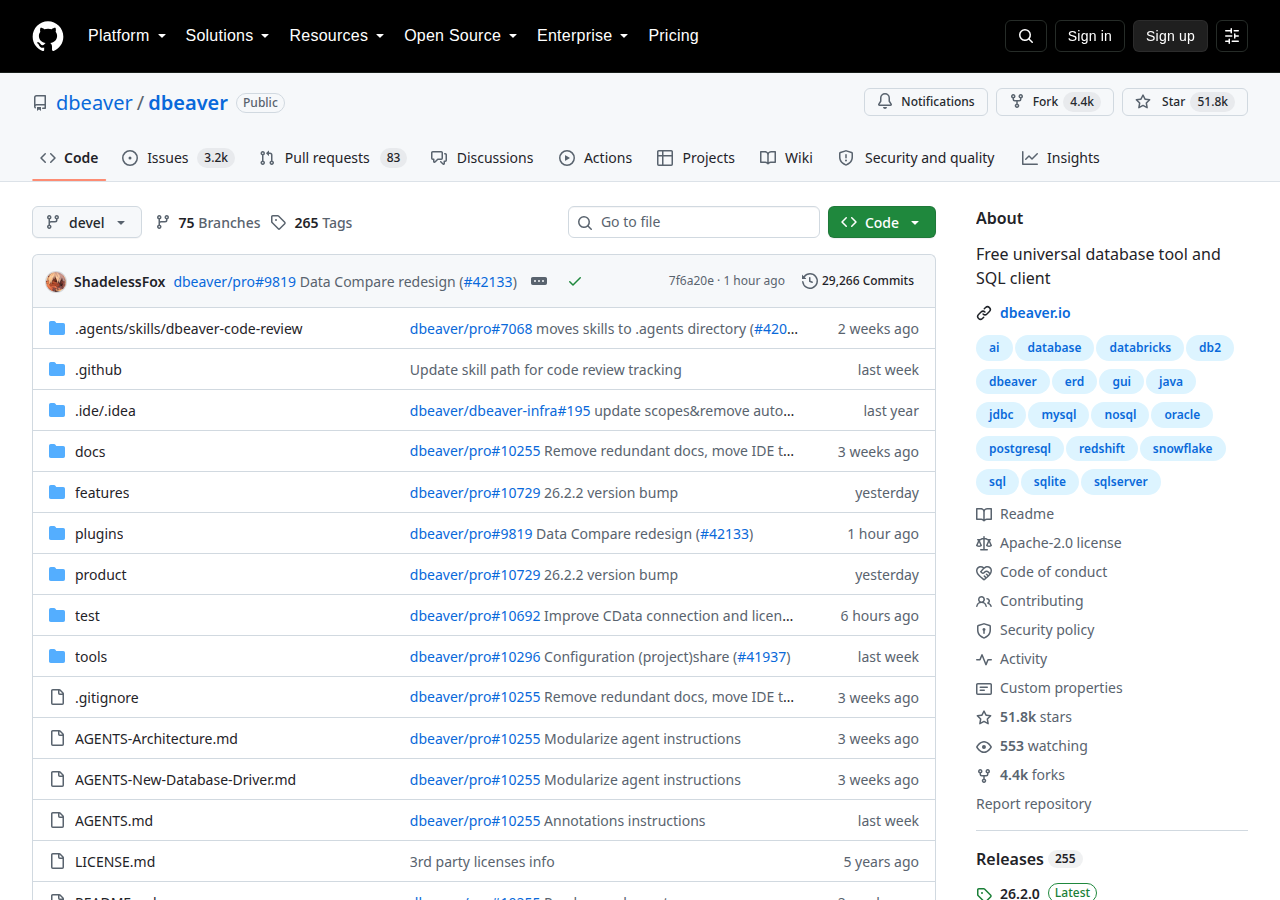
Task: Open the Actions tab
Action: coord(596,158)
